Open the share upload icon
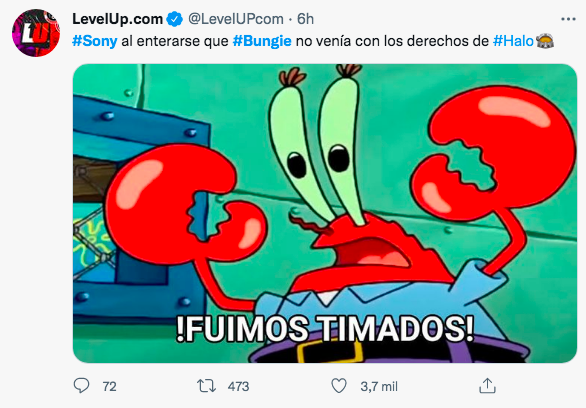Image resolution: width=586 pixels, height=408 pixels. click(487, 386)
